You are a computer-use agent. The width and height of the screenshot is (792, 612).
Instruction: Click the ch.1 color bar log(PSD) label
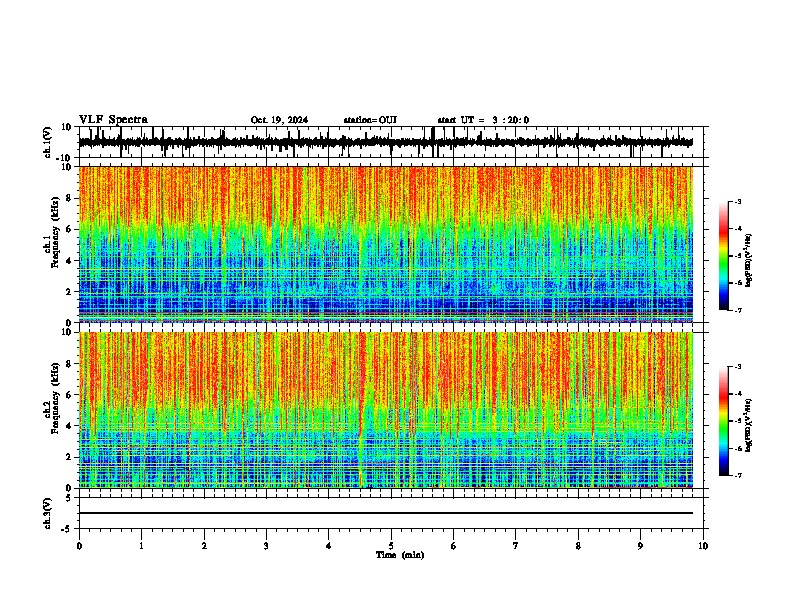click(748, 261)
